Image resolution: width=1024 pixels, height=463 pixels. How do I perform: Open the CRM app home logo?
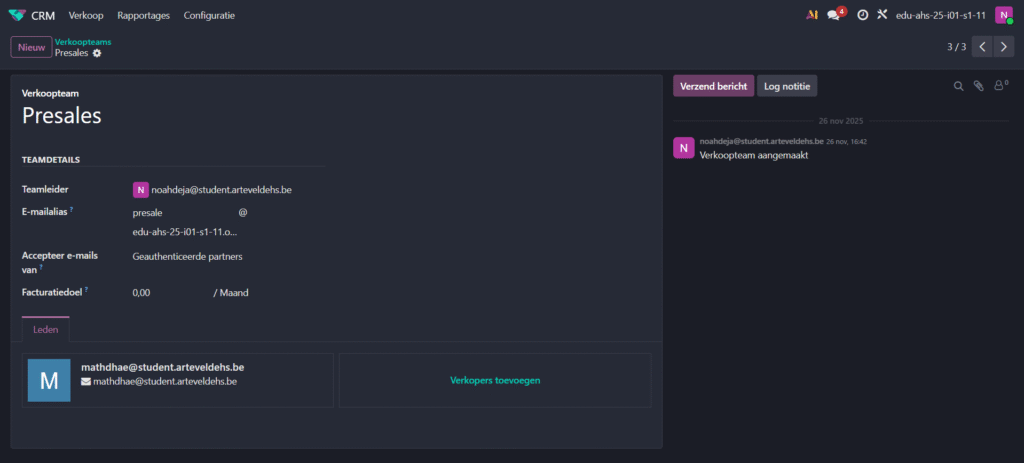point(17,15)
